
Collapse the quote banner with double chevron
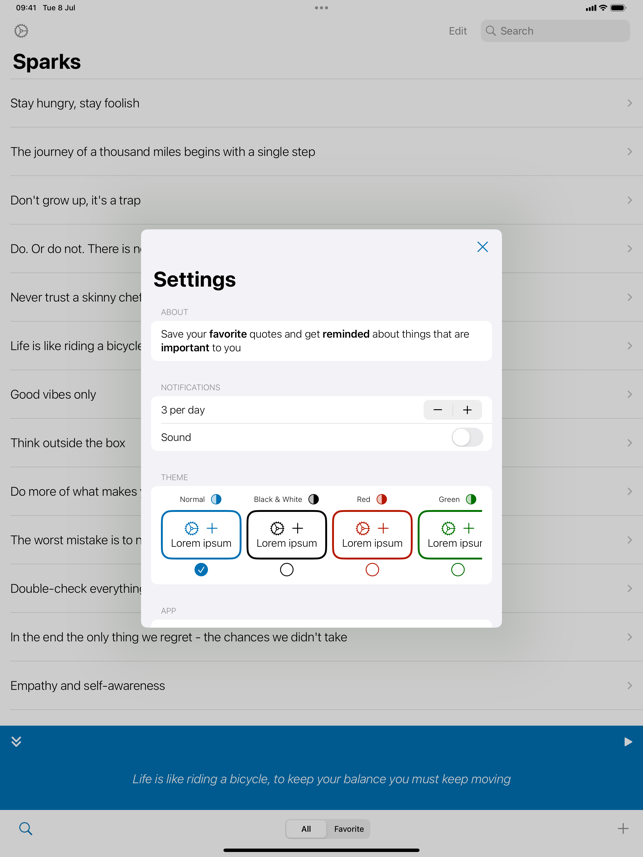point(16,742)
